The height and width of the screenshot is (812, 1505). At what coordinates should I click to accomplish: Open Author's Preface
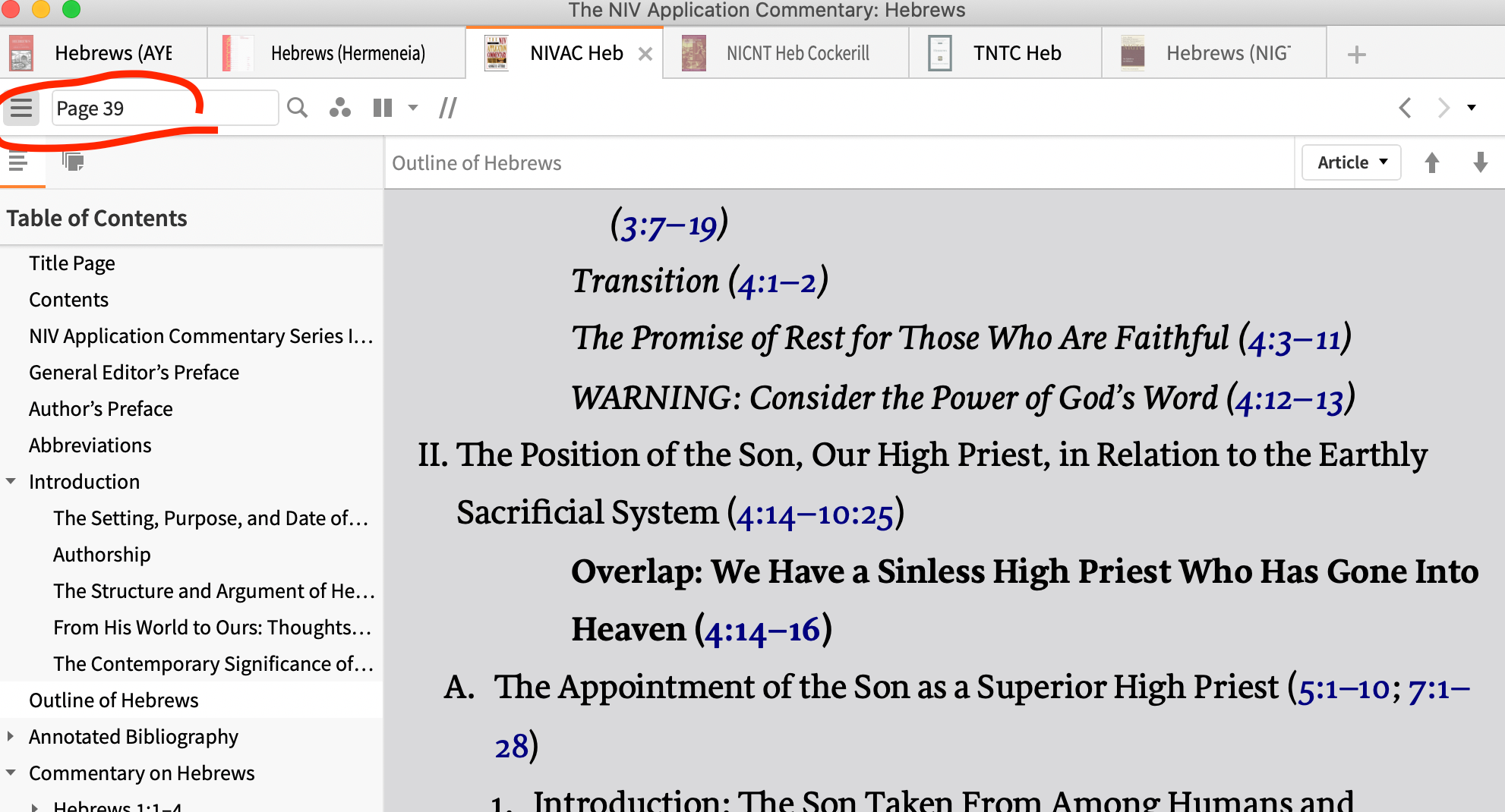pos(100,409)
